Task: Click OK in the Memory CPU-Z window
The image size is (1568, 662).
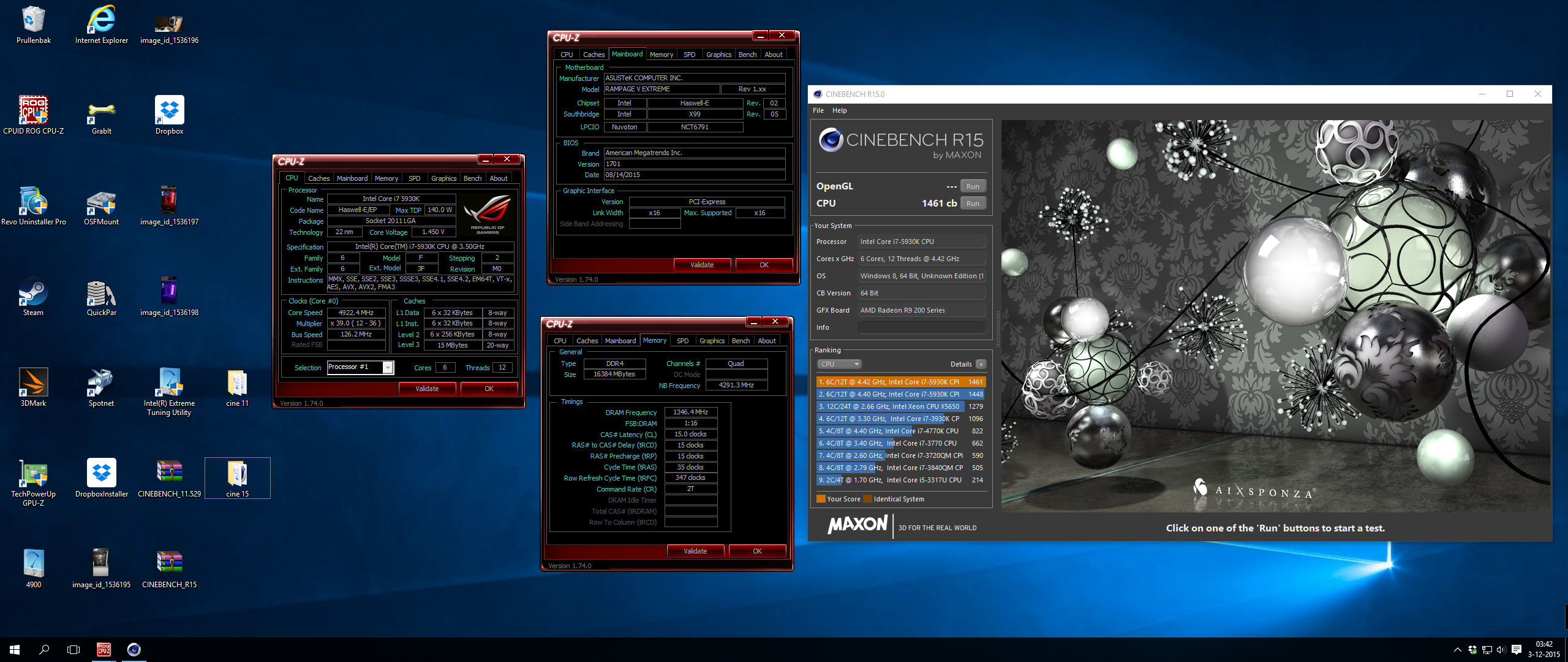Action: (757, 551)
